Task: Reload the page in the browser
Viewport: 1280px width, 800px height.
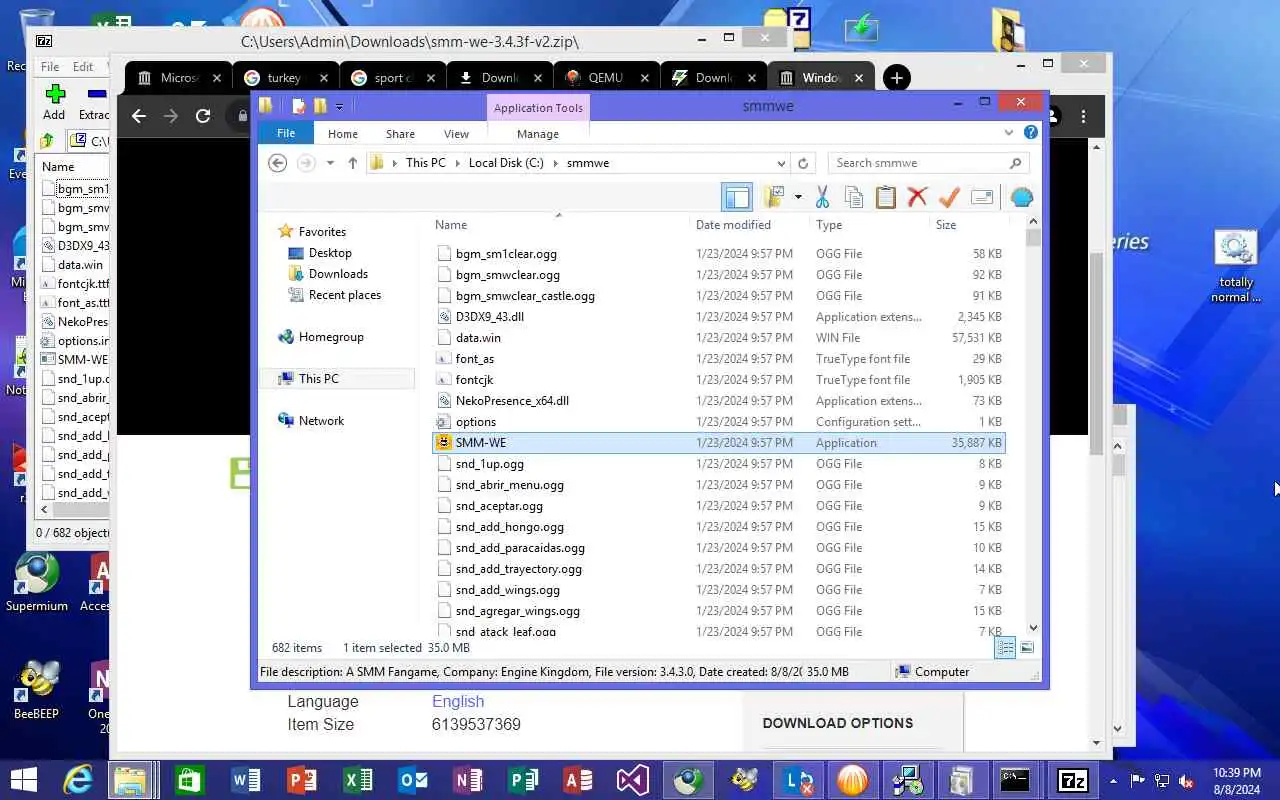Action: pos(203,116)
